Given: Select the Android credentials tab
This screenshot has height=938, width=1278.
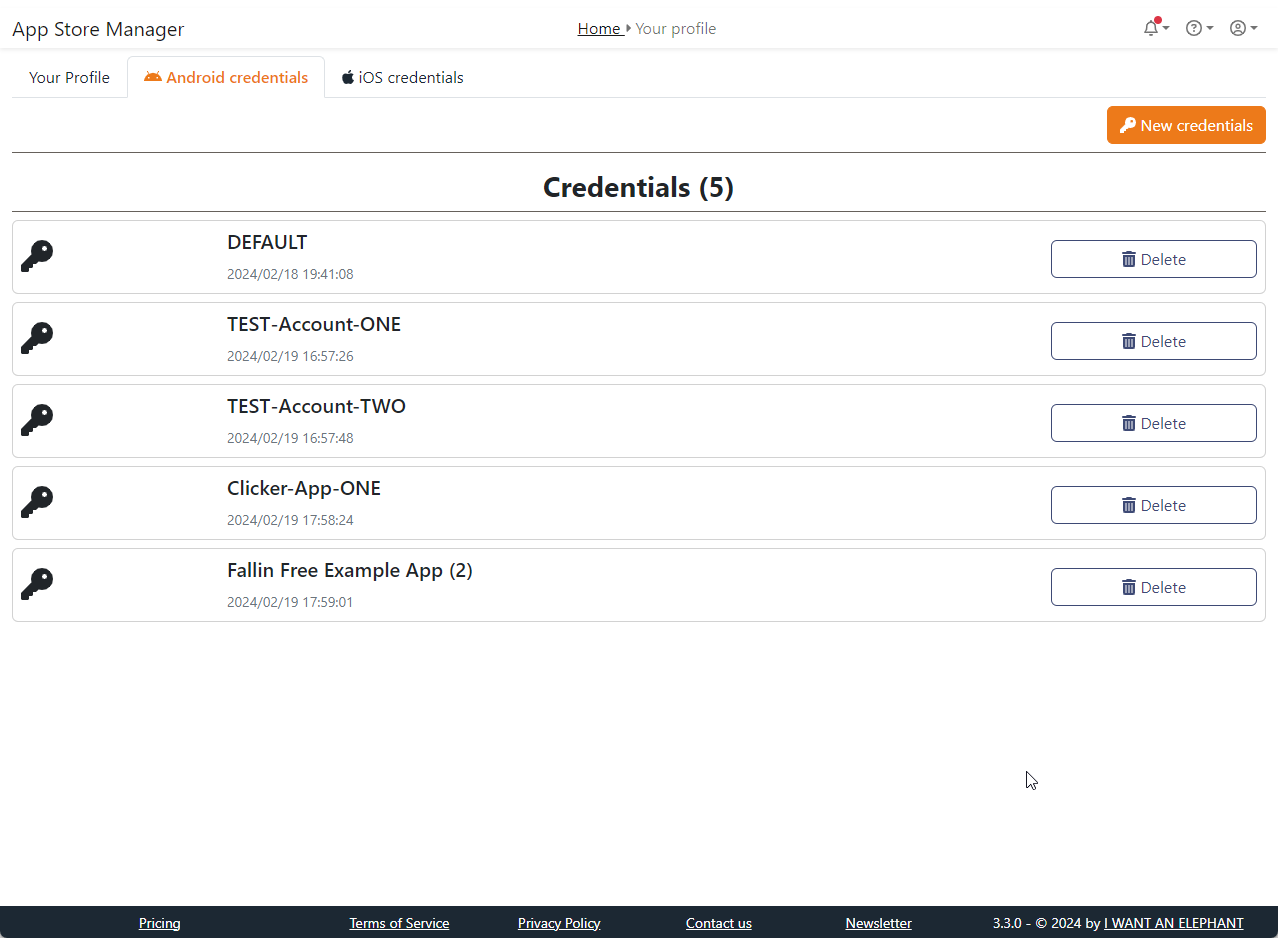Looking at the screenshot, I should [x=226, y=77].
